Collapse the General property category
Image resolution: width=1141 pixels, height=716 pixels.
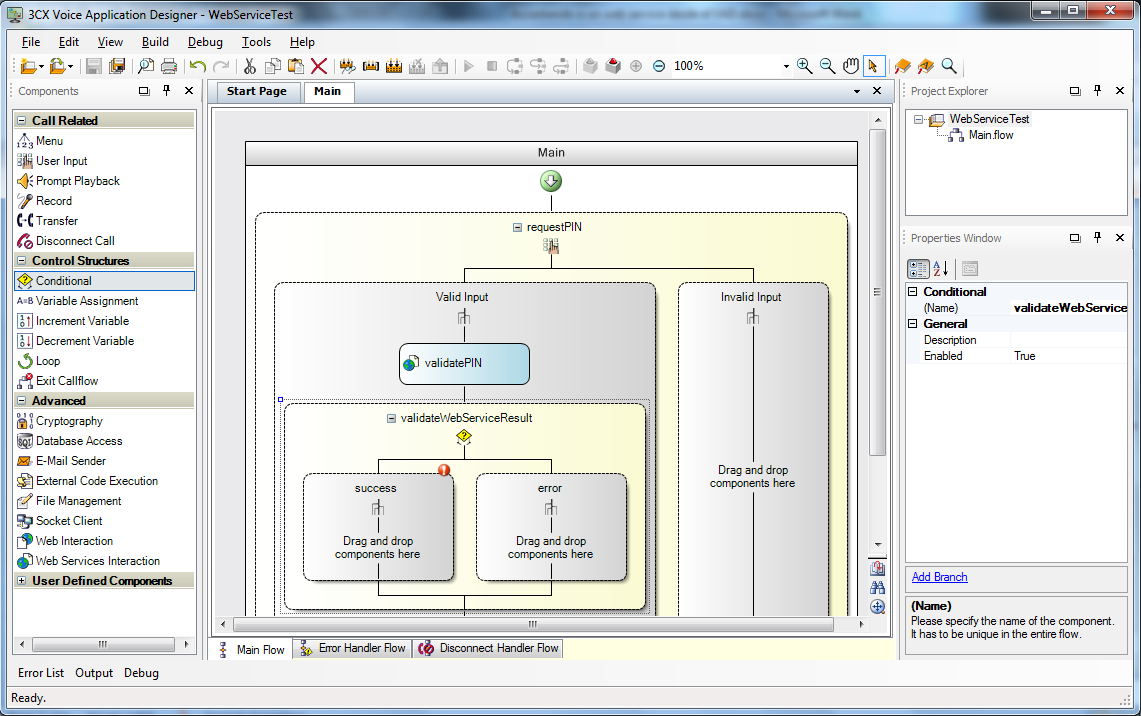pos(913,324)
